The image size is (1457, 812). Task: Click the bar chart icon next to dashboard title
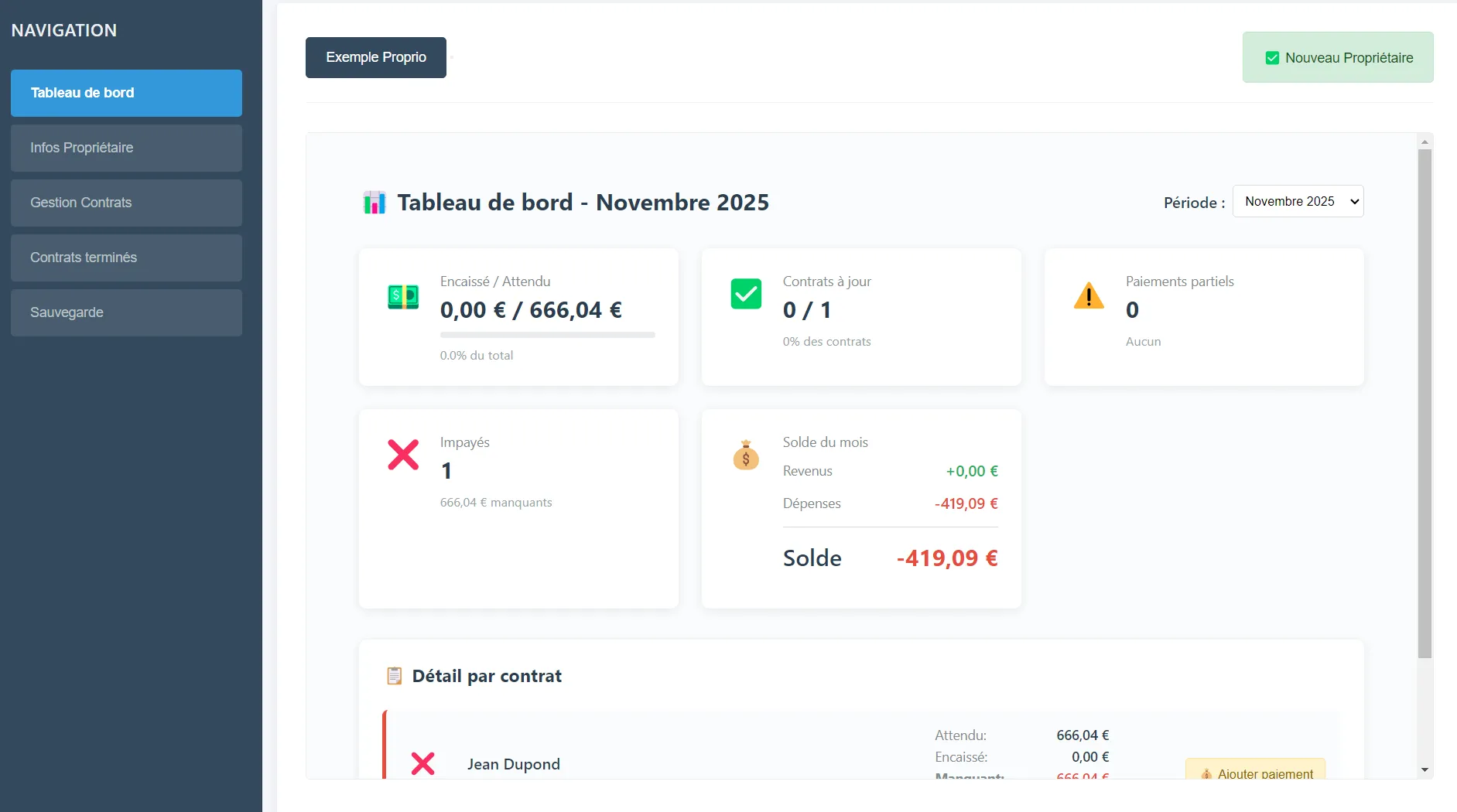click(375, 202)
